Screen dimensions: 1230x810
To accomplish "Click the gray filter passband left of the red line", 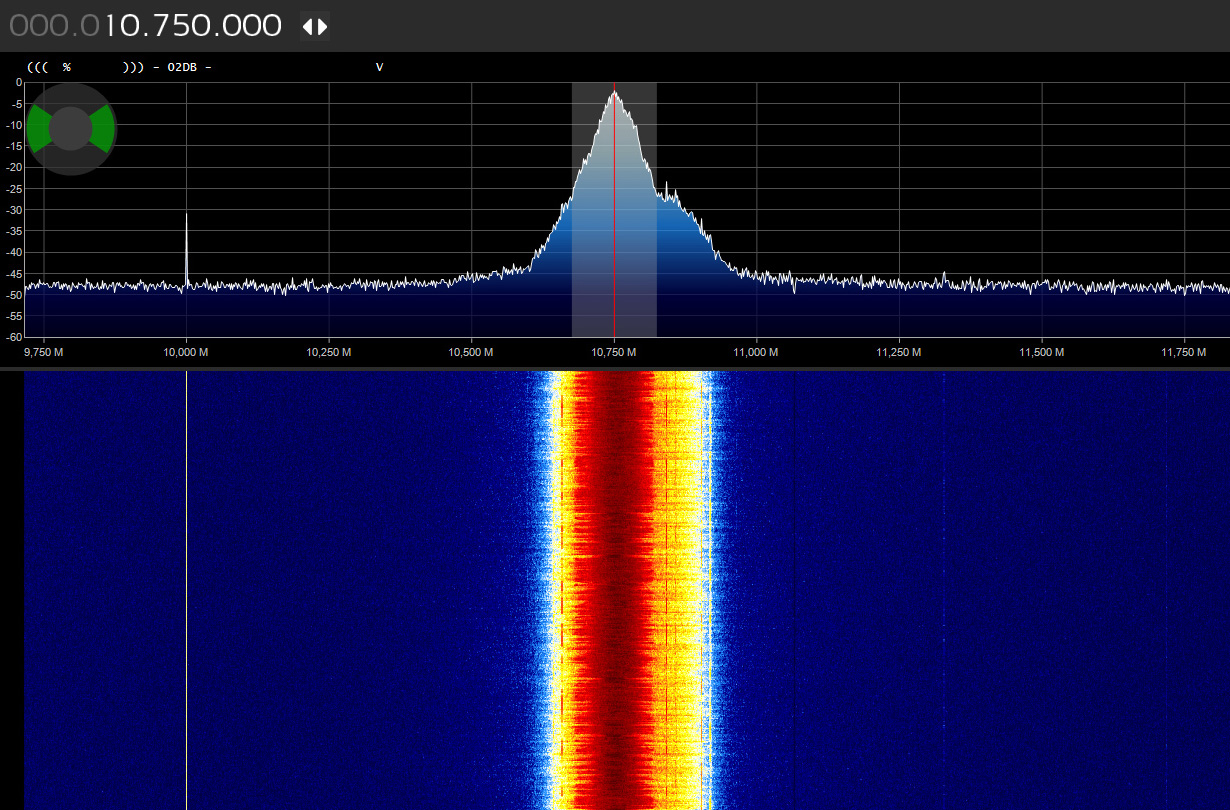I will [592, 210].
